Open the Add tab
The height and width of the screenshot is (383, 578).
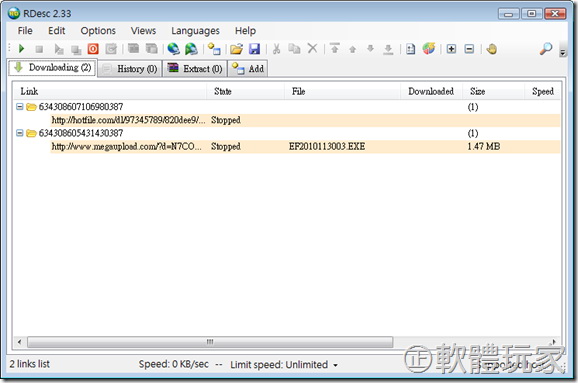coord(248,69)
